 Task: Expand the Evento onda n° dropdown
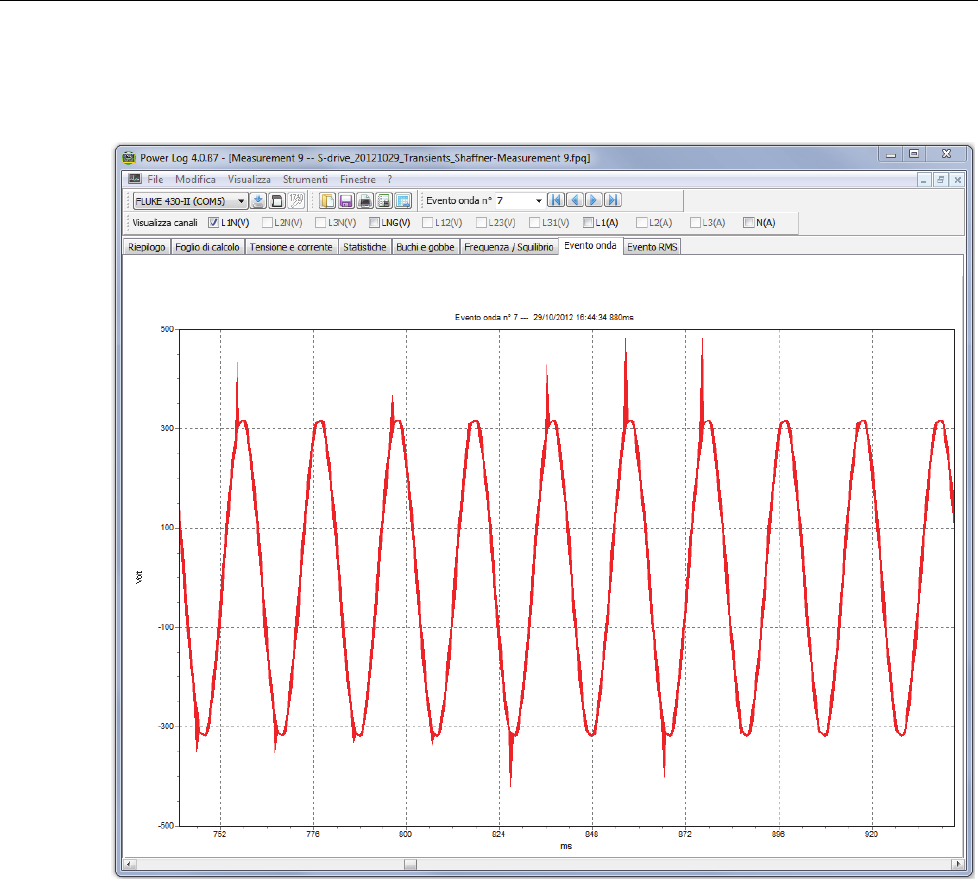click(539, 201)
